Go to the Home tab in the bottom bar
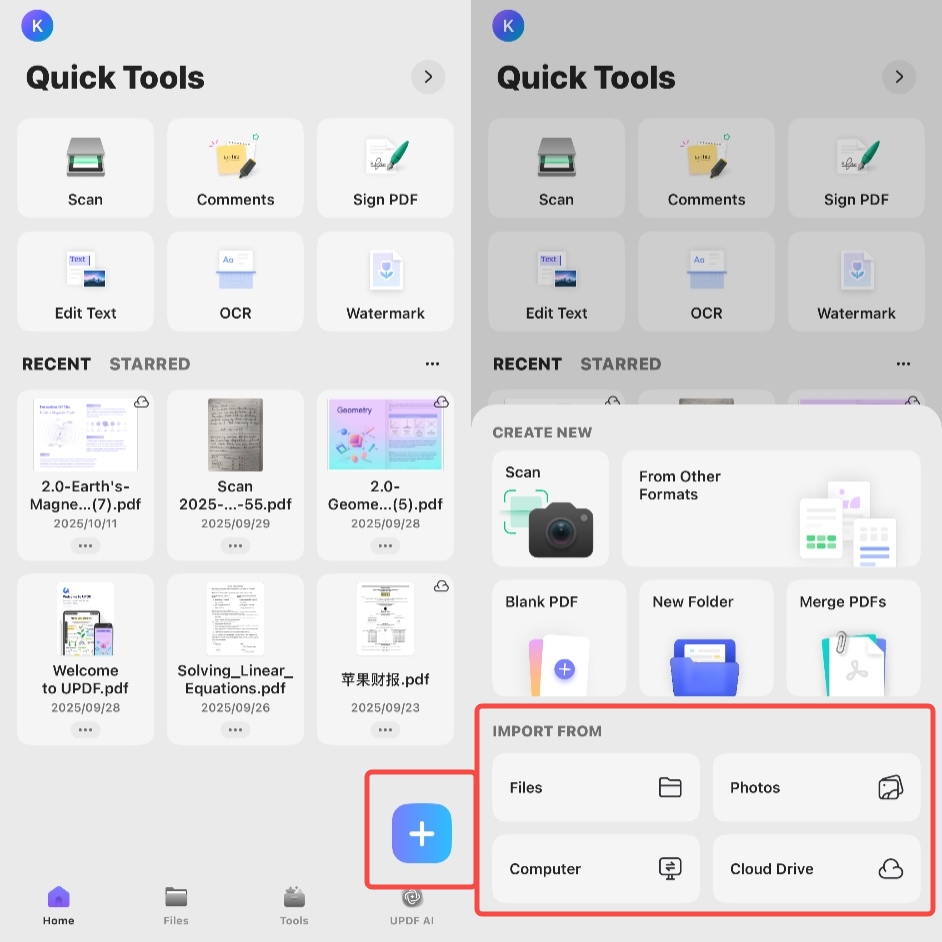This screenshot has width=942, height=942. pos(58,906)
